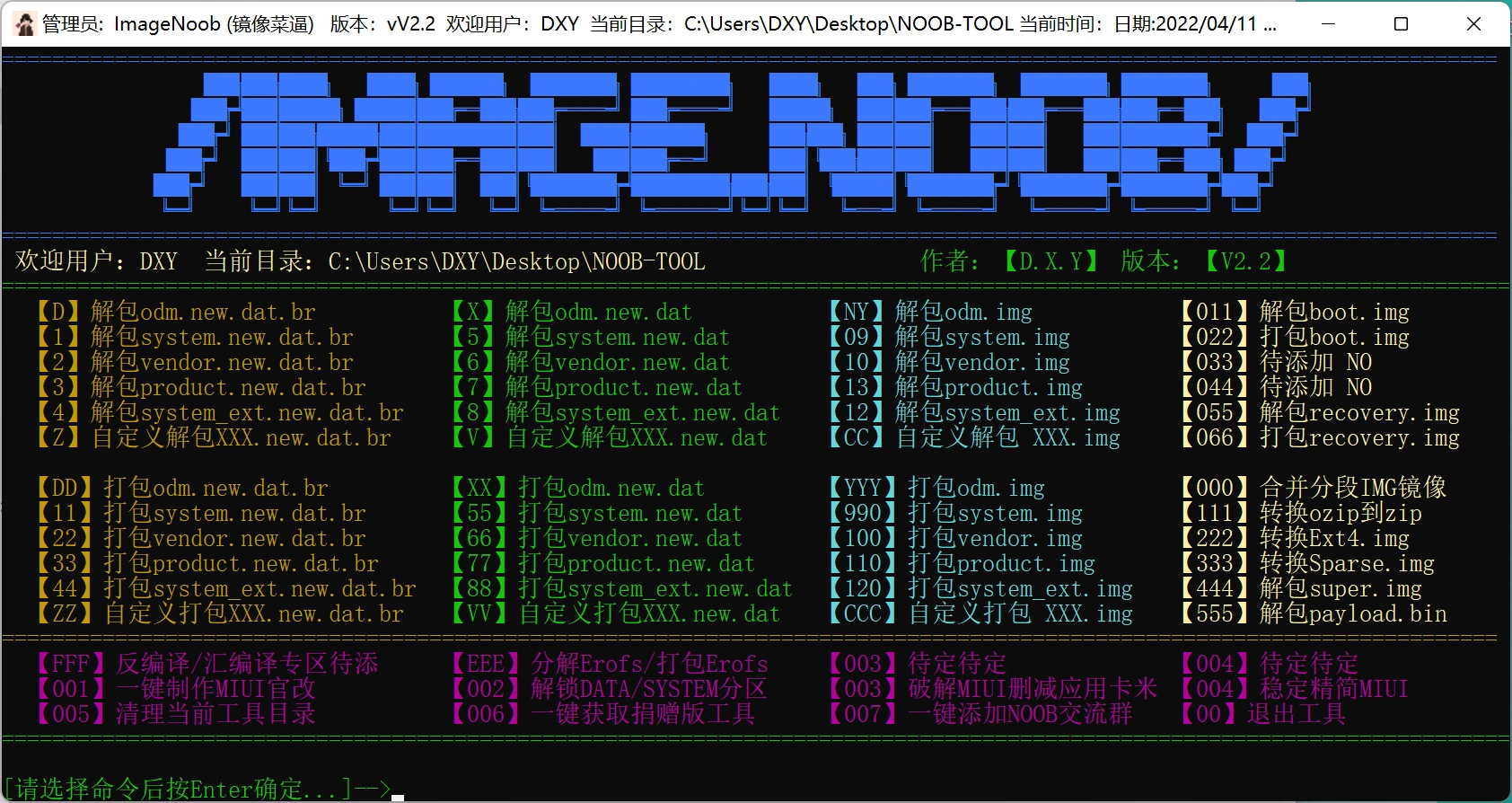Minimize the ImageNoob console window

tap(1328, 24)
